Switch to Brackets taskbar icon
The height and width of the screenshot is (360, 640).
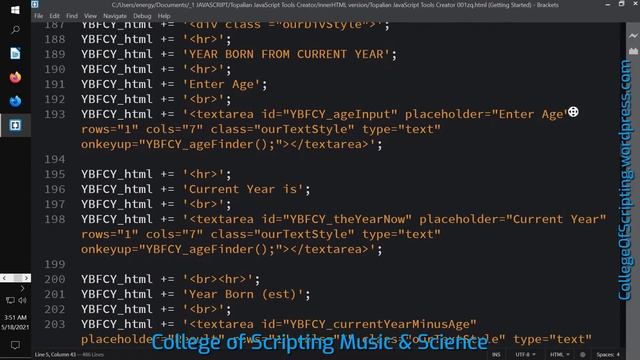(x=15, y=125)
